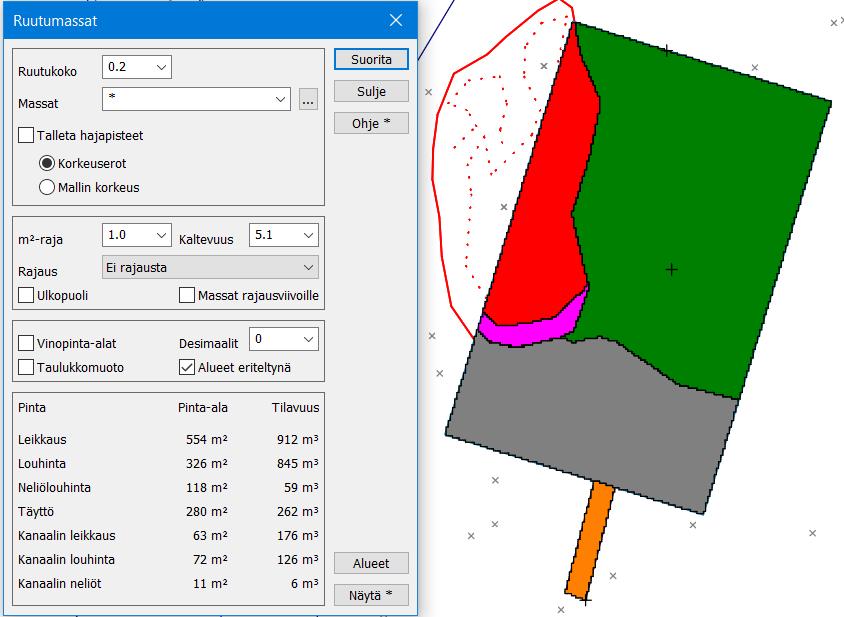Select the Mallin korkeus radio button

(47, 187)
